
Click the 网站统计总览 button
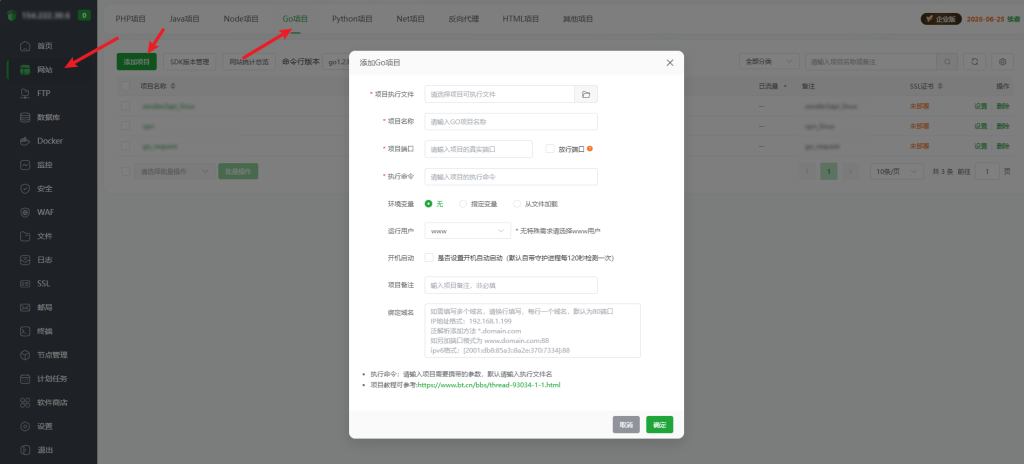coord(249,62)
